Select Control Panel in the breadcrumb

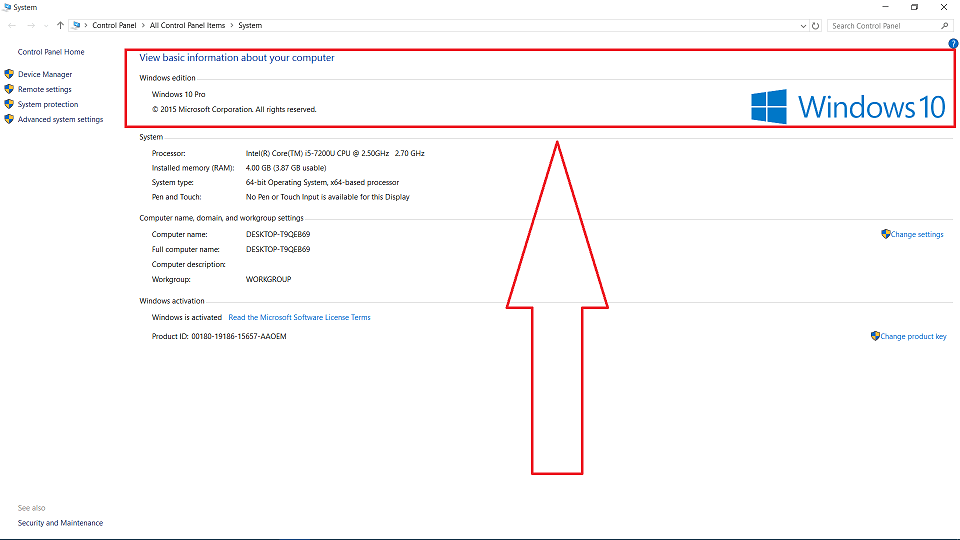(114, 26)
